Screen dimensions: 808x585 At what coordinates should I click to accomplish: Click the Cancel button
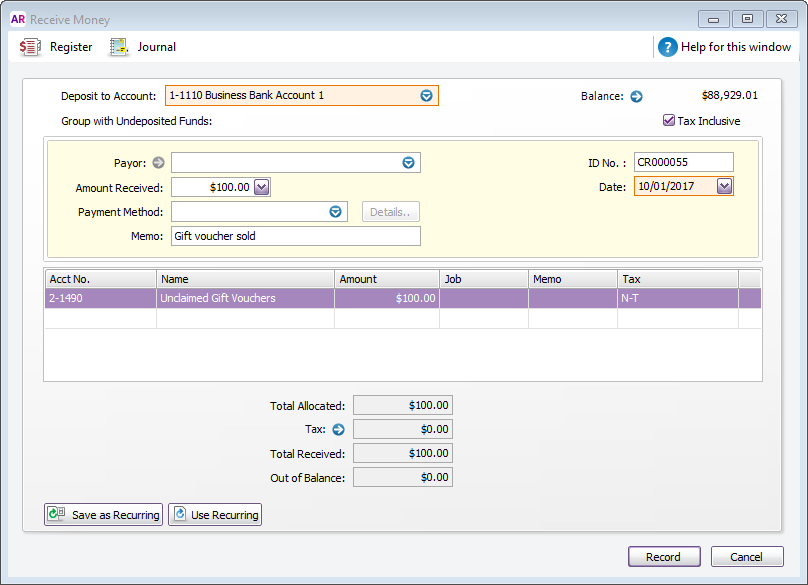coord(746,557)
